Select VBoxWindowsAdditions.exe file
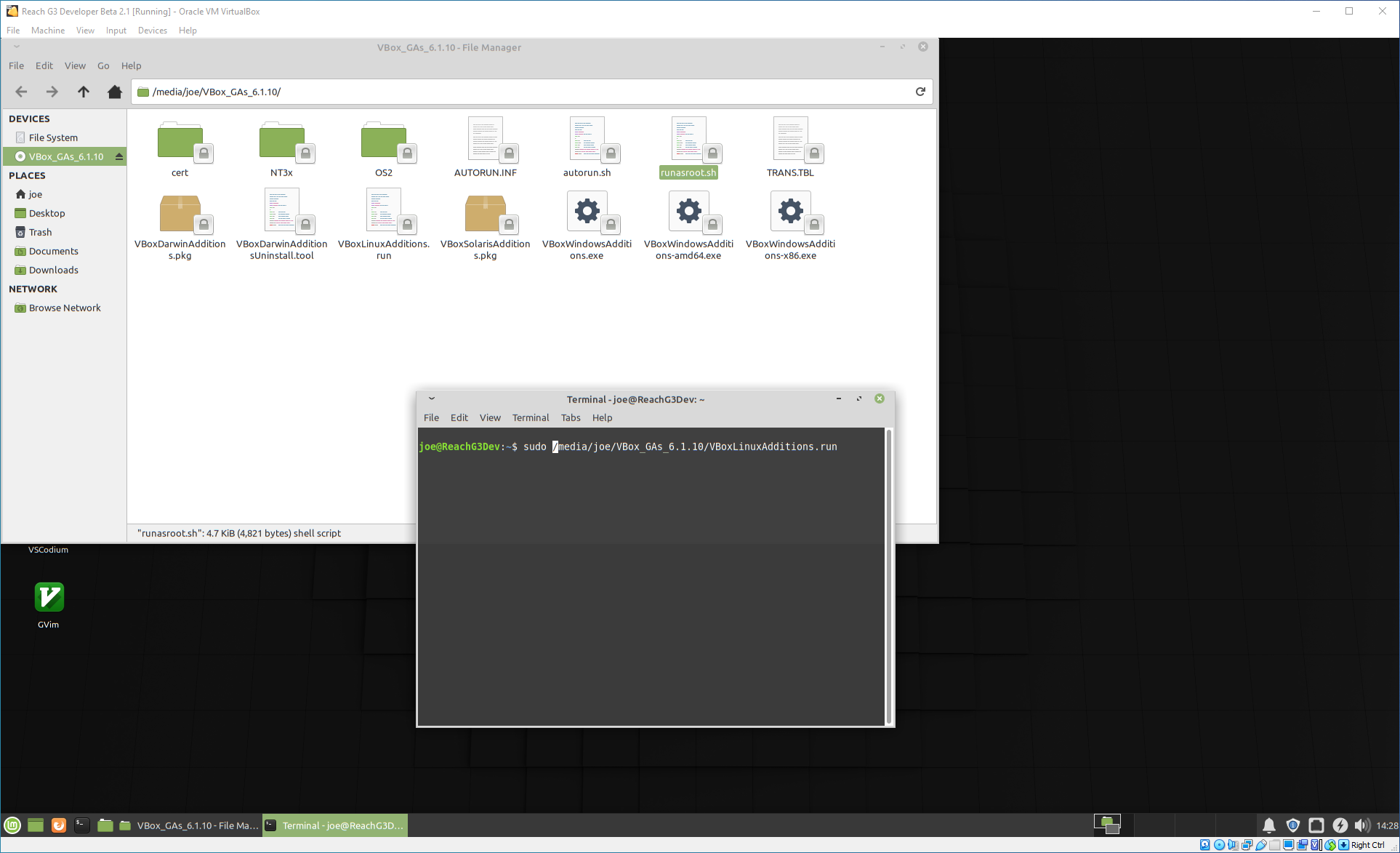 pos(587,225)
